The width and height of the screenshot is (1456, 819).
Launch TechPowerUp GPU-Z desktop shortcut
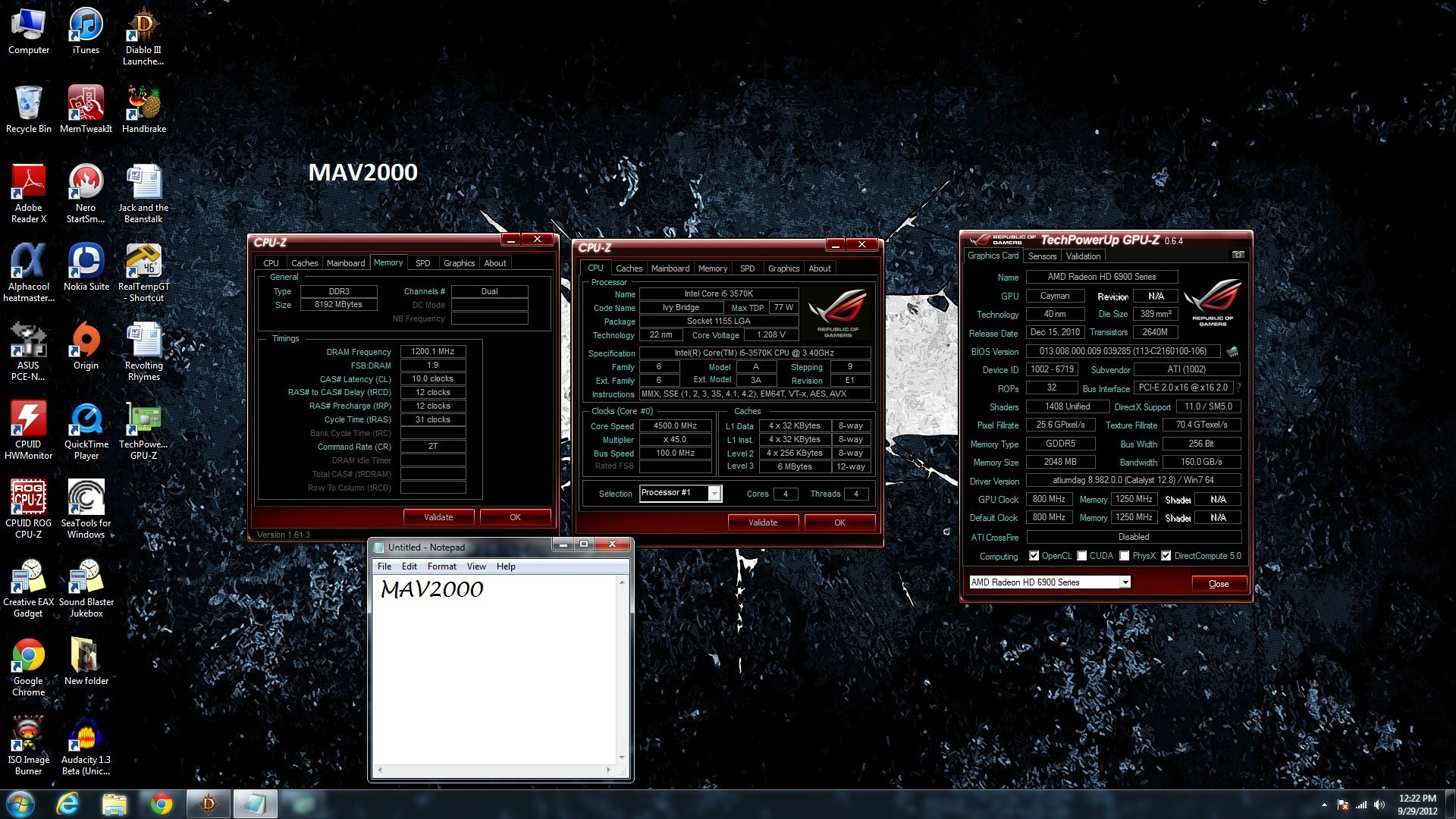[143, 431]
